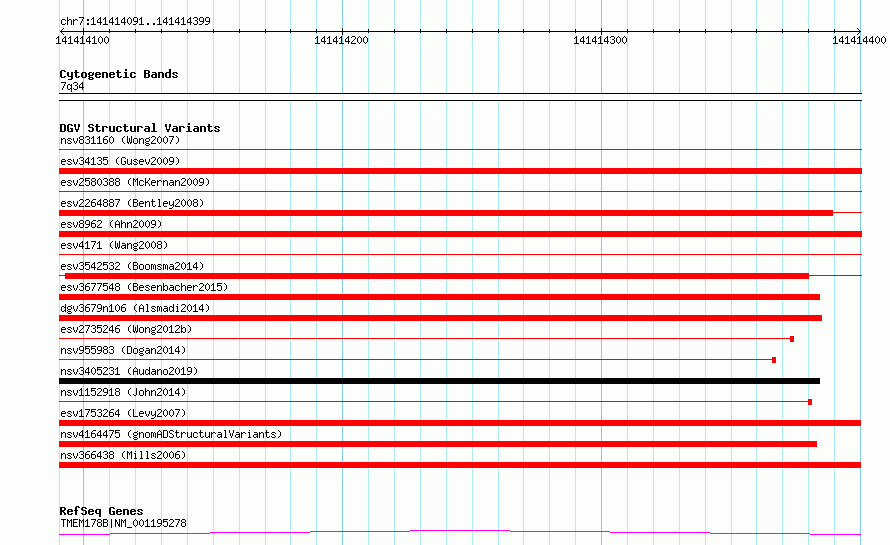Select the esv8962 (Ahn2009) label
This screenshot has height=545, width=890.
click(111, 224)
